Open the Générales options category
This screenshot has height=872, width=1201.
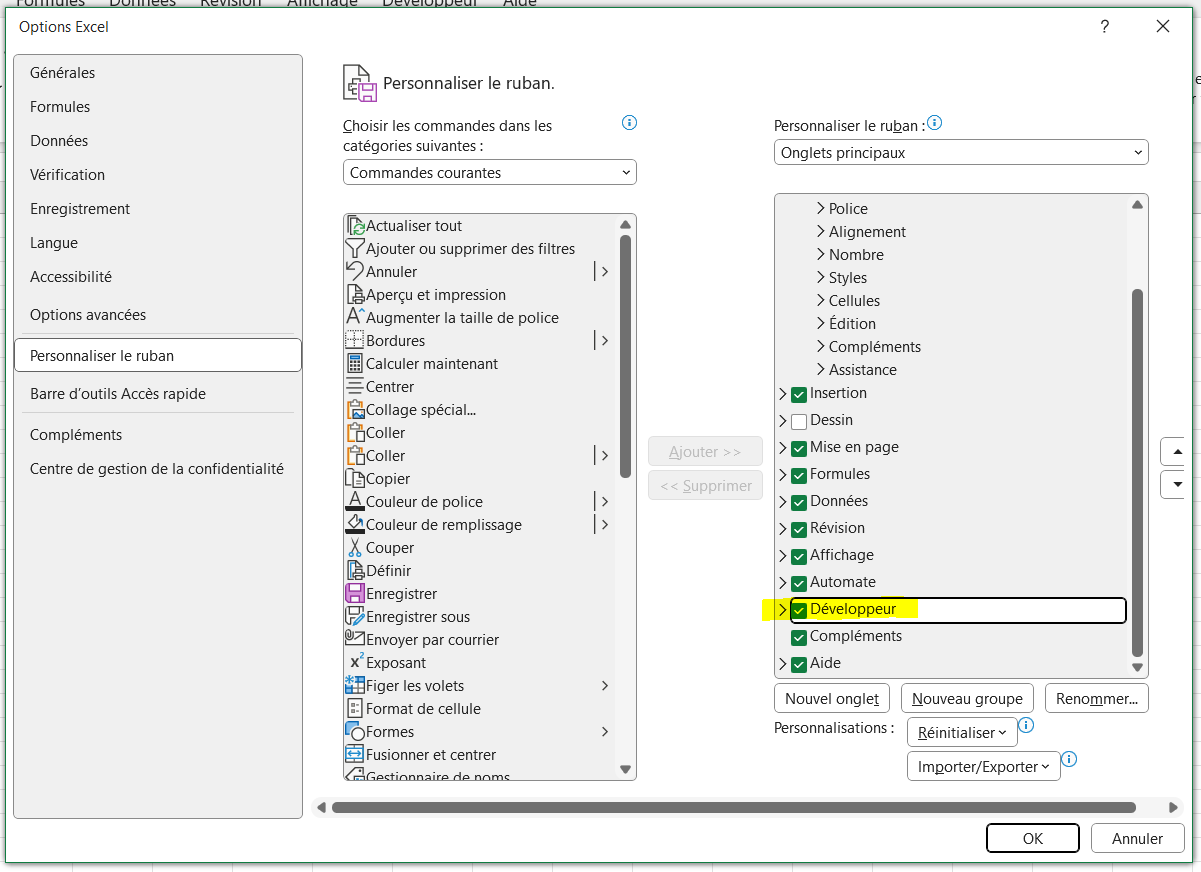point(158,73)
